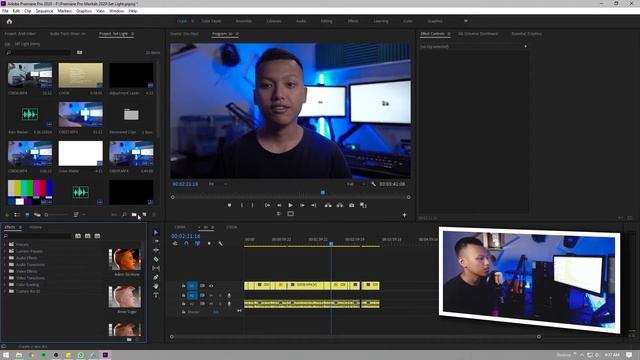Open the File menu
The width and height of the screenshot is (640, 360).
tap(5, 11)
